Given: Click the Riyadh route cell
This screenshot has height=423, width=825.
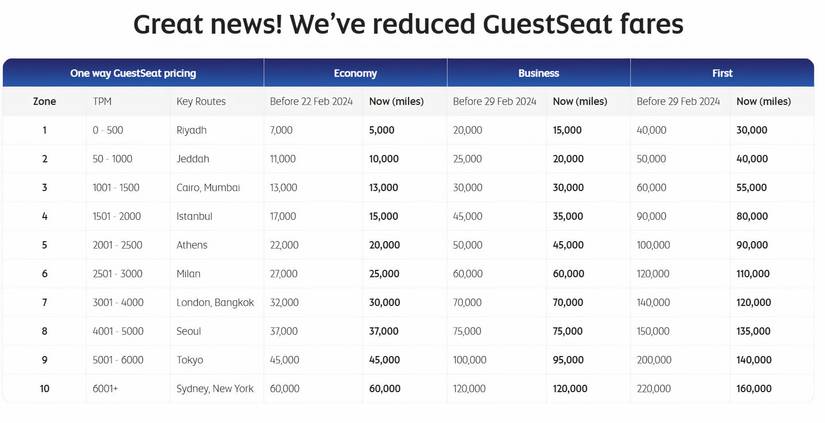Looking at the screenshot, I should [191, 130].
